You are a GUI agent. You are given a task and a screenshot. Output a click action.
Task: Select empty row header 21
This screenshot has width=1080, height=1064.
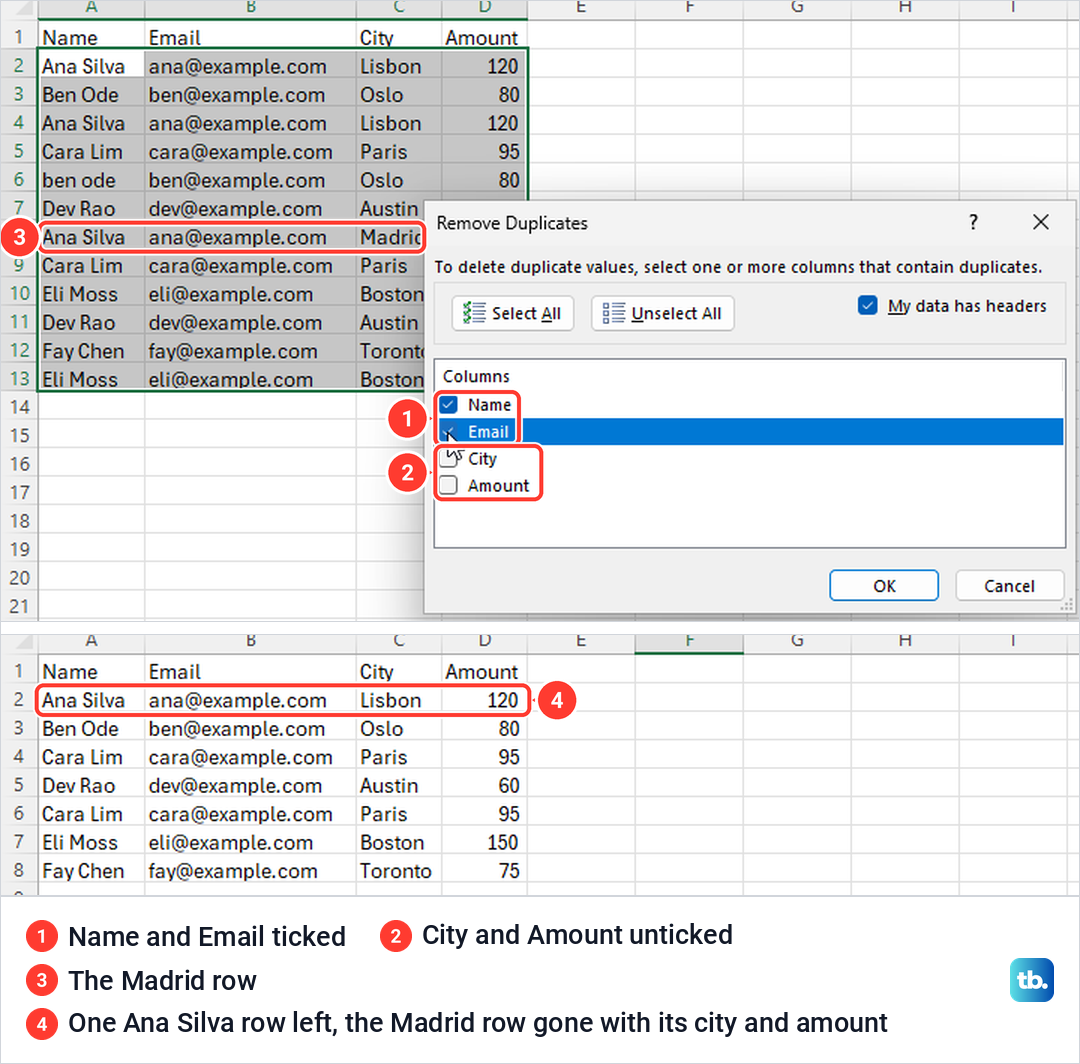click(x=19, y=606)
